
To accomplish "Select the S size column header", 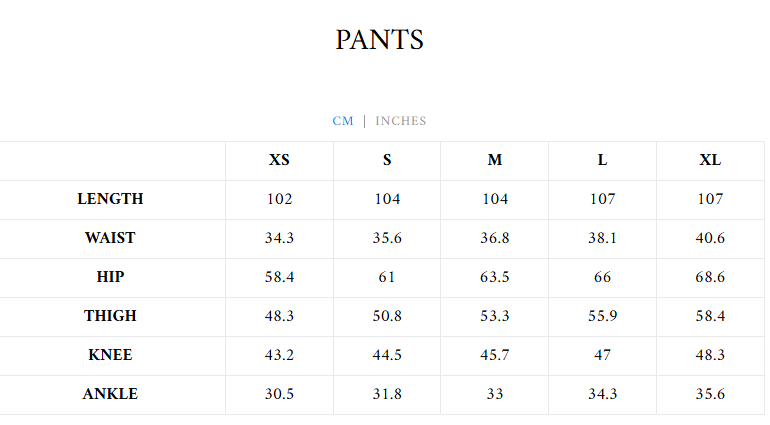I will (x=387, y=160).
